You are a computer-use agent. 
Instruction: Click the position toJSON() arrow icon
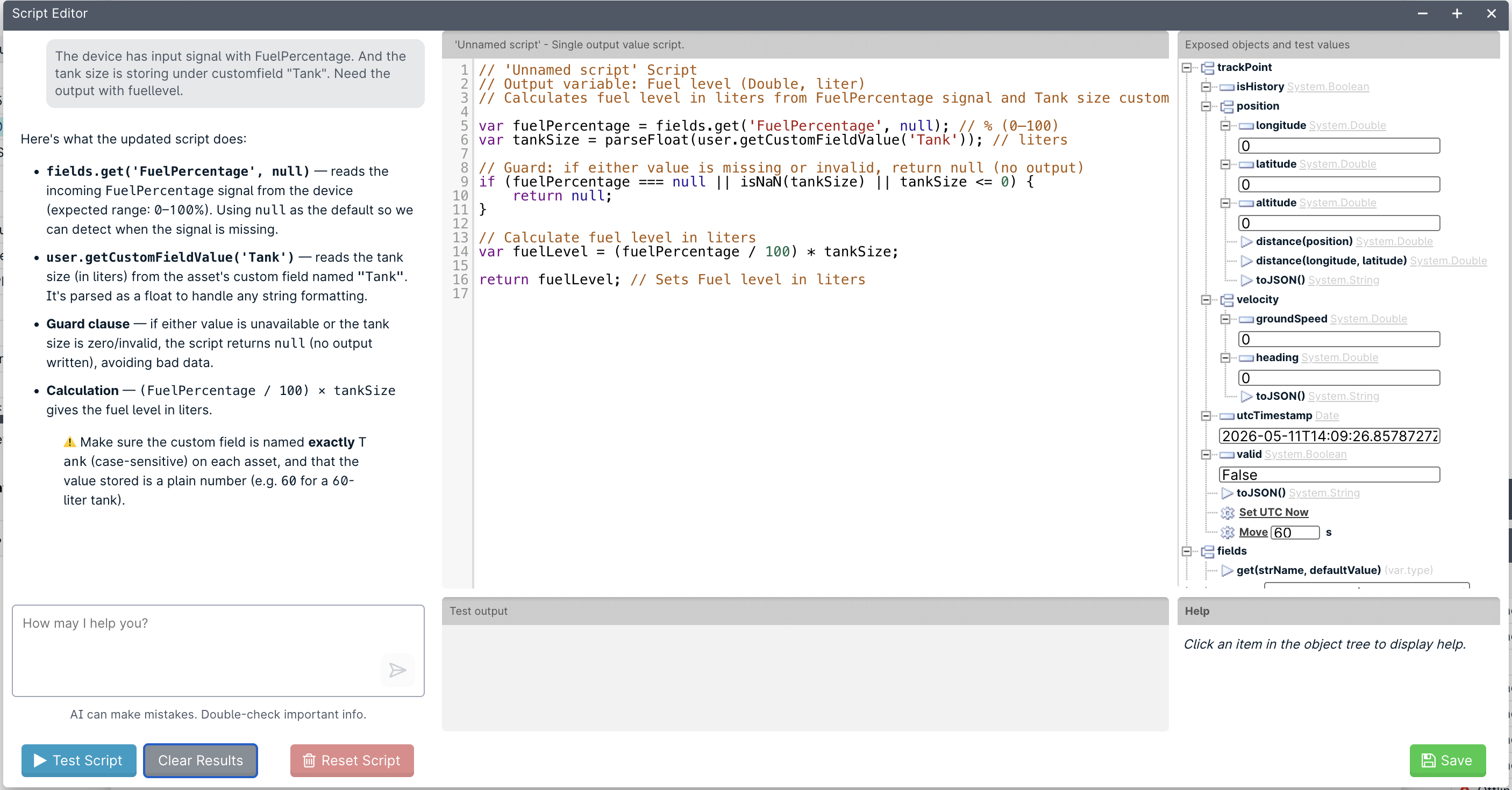(1247, 281)
